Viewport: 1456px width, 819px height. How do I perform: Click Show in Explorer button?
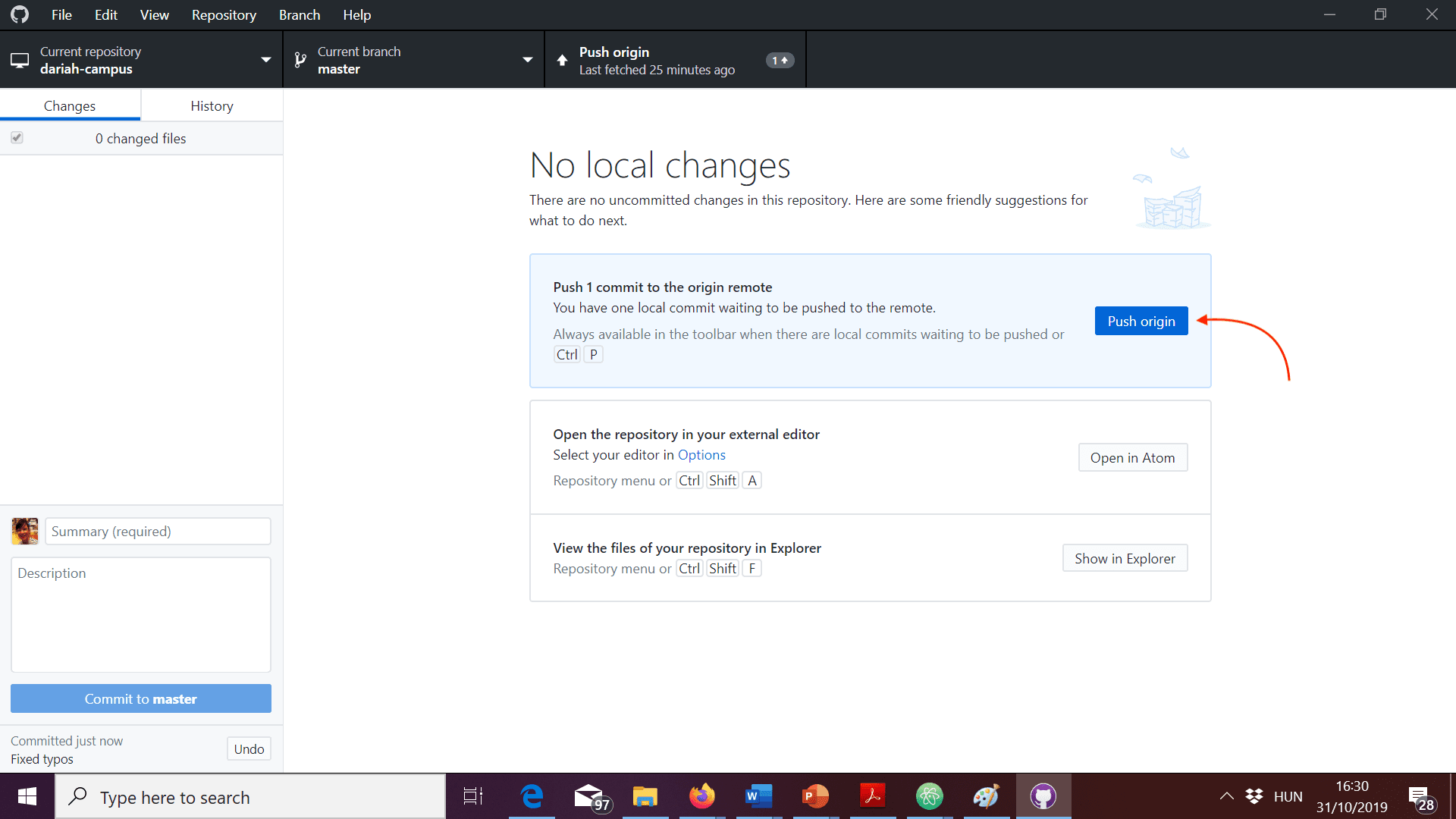click(x=1125, y=559)
